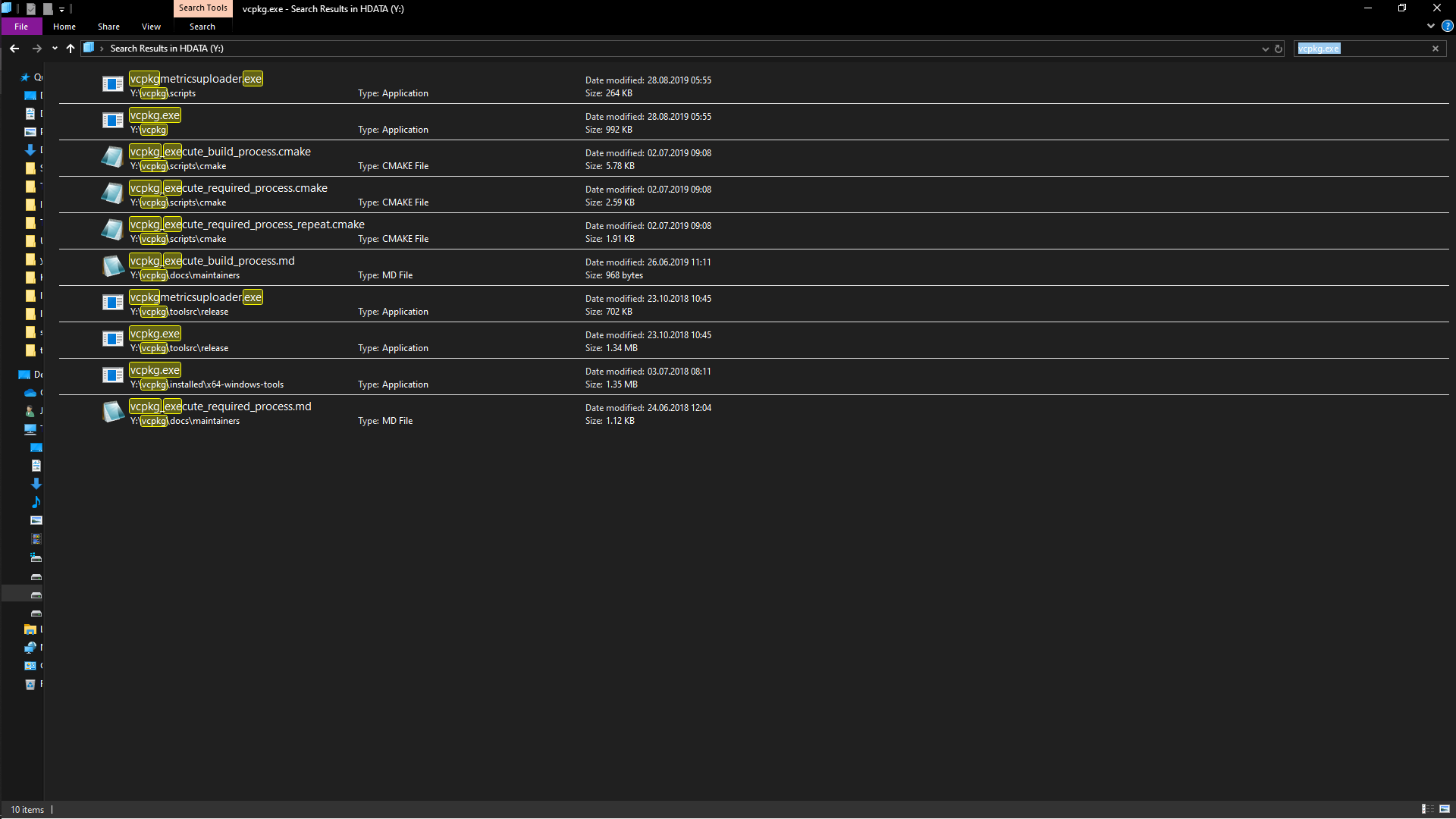Click the Forward navigation arrow

[36, 49]
